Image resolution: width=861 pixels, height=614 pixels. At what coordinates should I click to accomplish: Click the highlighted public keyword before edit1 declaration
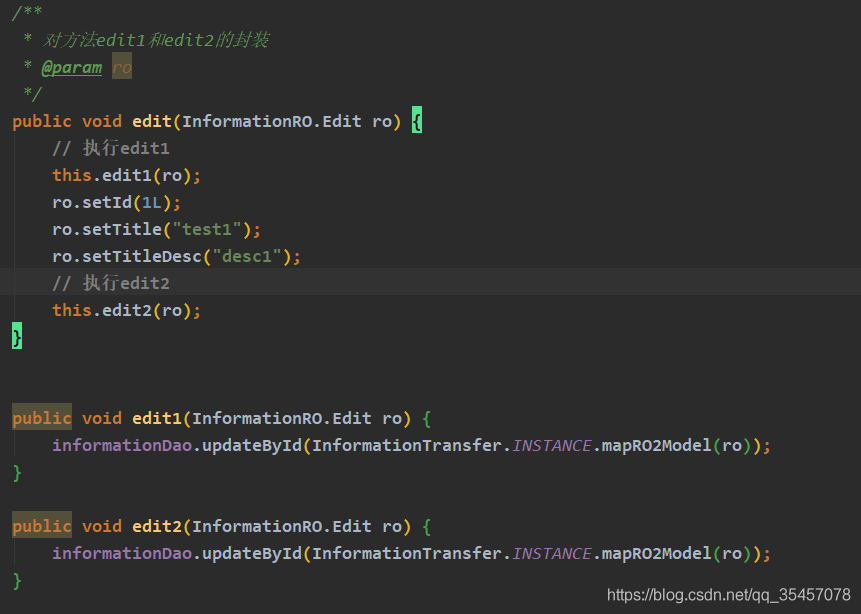coord(42,418)
